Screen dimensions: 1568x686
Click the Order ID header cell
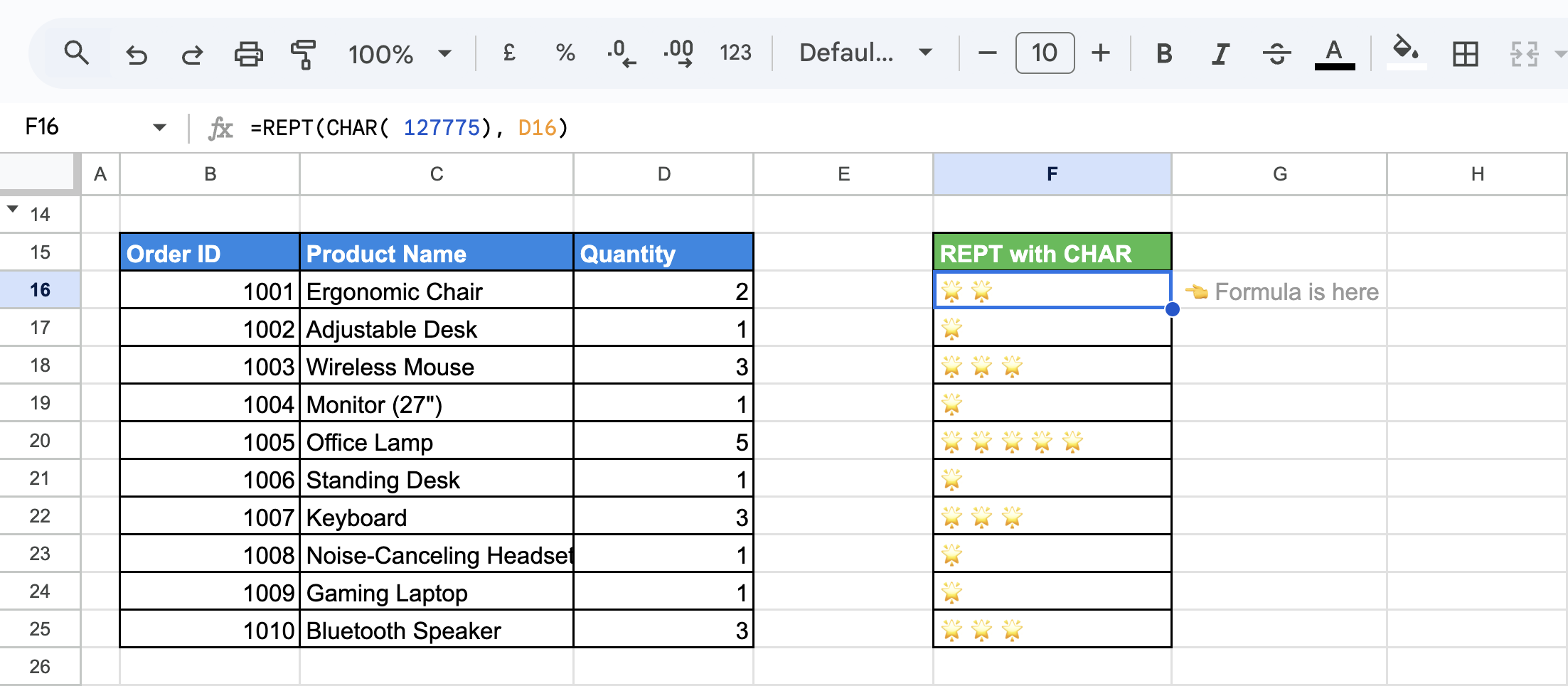click(x=210, y=252)
